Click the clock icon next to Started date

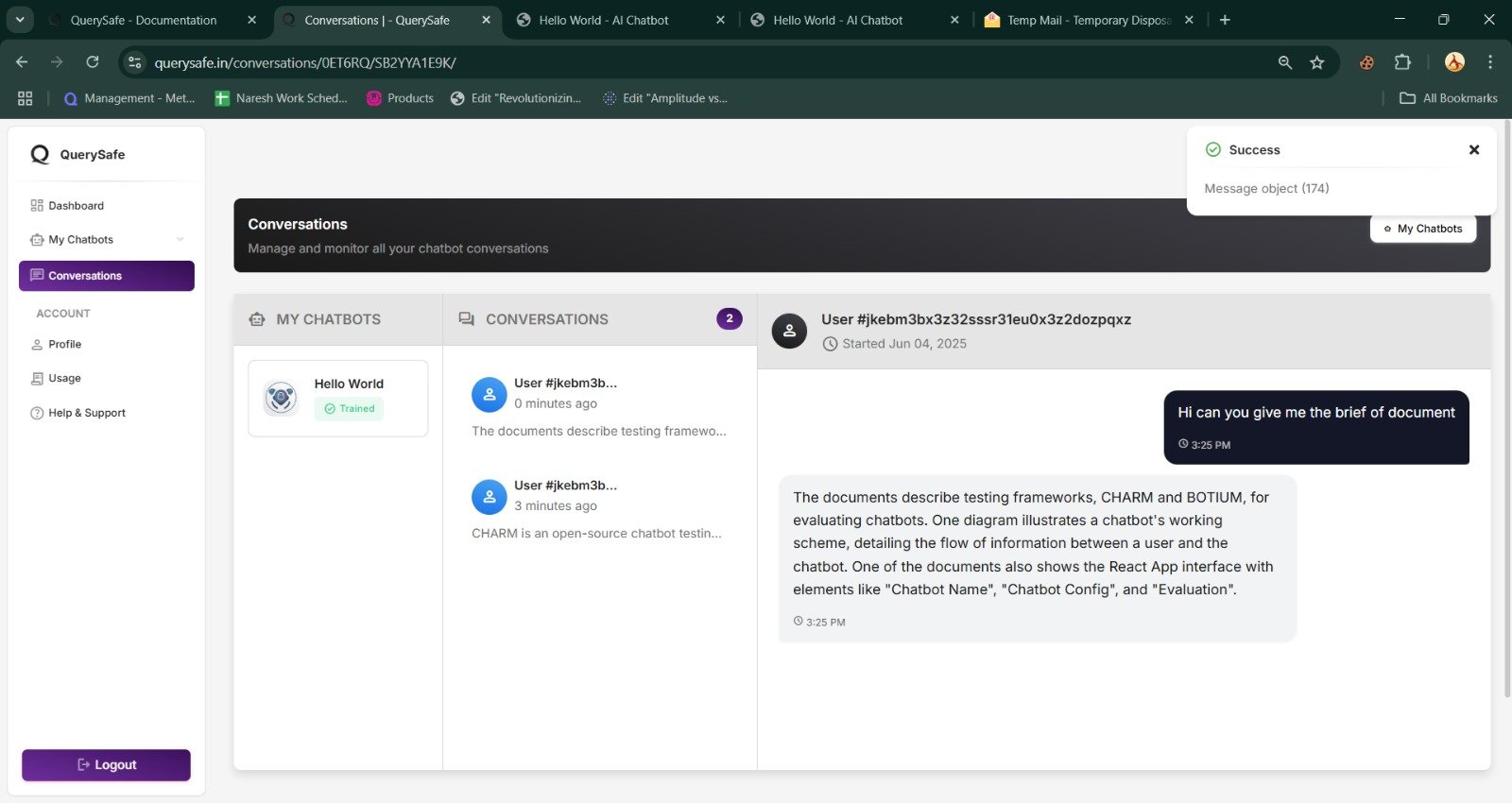[x=830, y=344]
